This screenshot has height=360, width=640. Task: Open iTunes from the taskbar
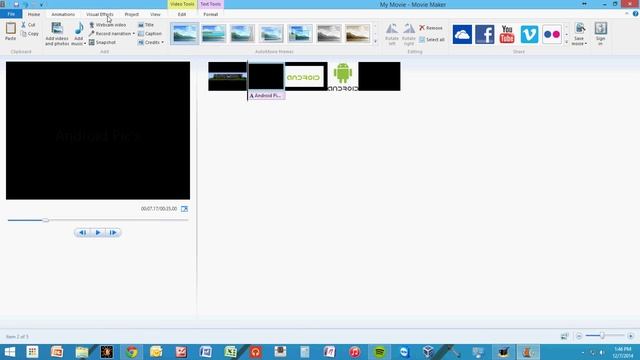tap(355, 352)
